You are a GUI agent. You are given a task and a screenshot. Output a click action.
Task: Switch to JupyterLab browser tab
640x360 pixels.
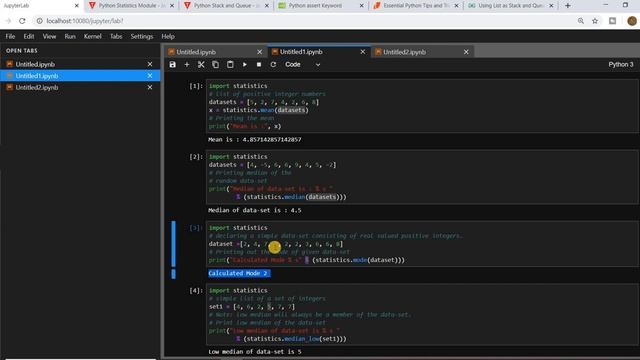point(41,6)
